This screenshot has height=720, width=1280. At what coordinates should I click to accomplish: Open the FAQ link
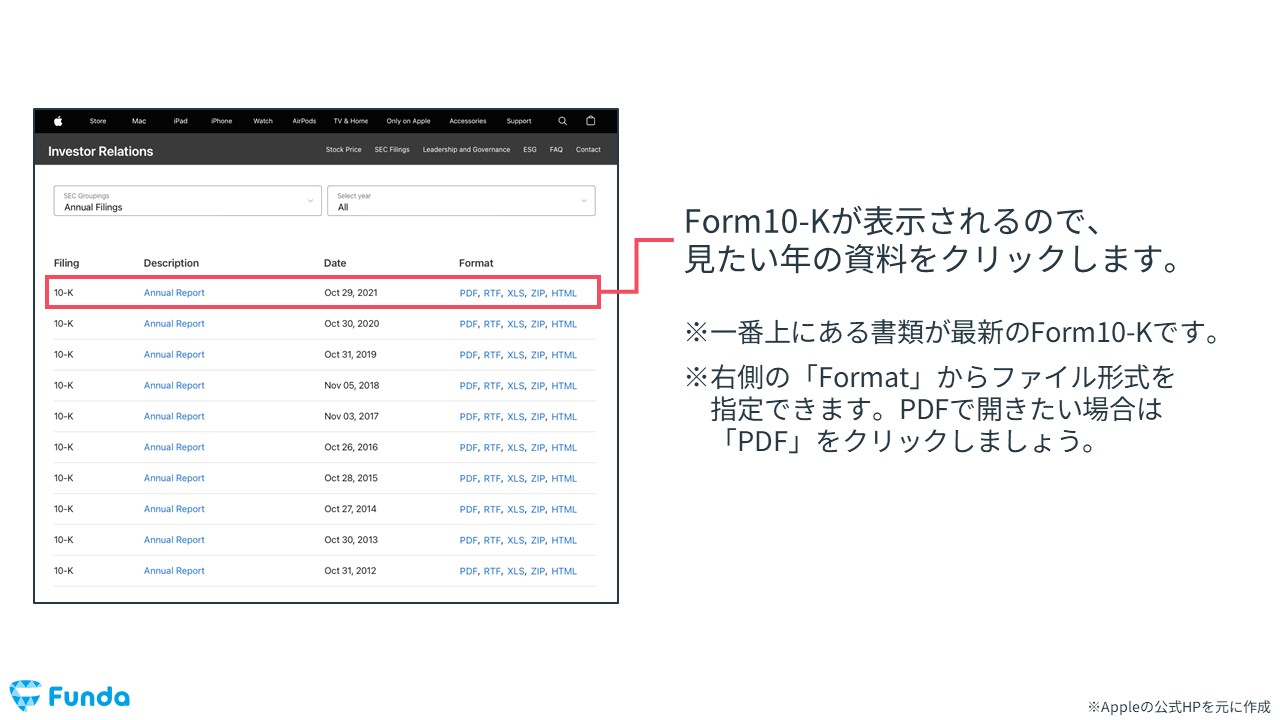pyautogui.click(x=556, y=150)
